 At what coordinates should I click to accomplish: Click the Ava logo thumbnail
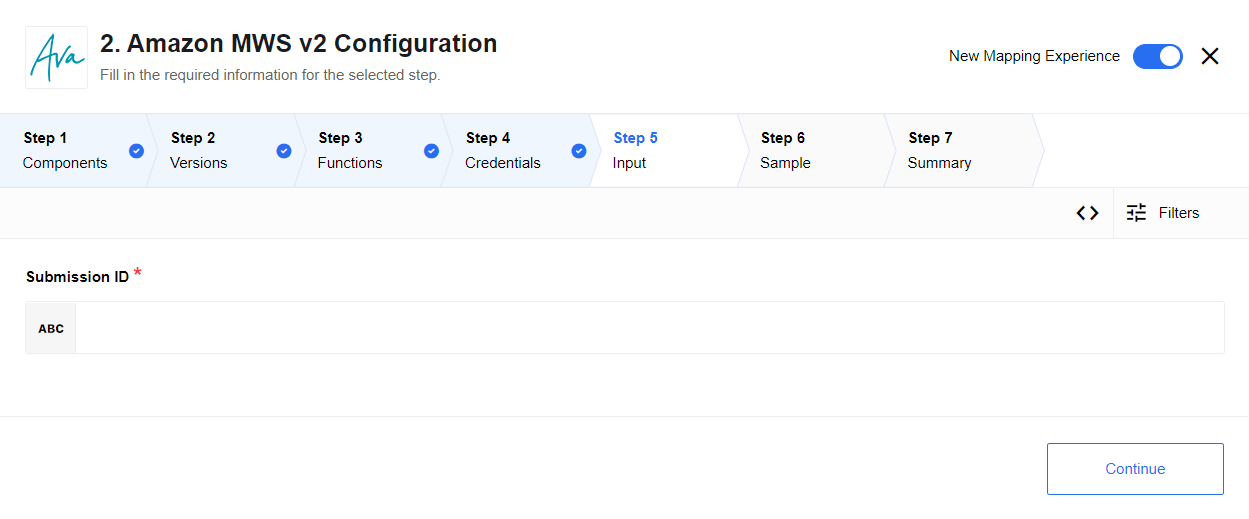(56, 58)
